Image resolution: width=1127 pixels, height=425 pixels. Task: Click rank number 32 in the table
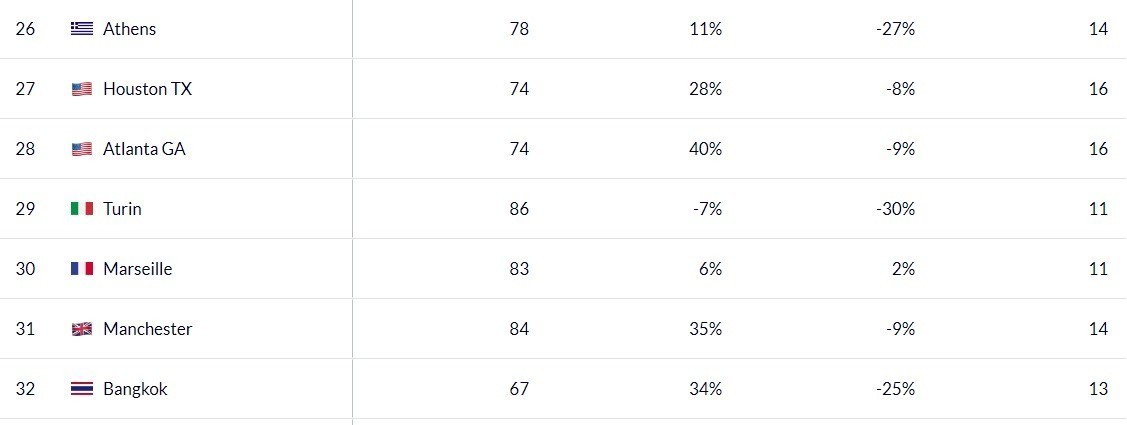click(x=26, y=389)
